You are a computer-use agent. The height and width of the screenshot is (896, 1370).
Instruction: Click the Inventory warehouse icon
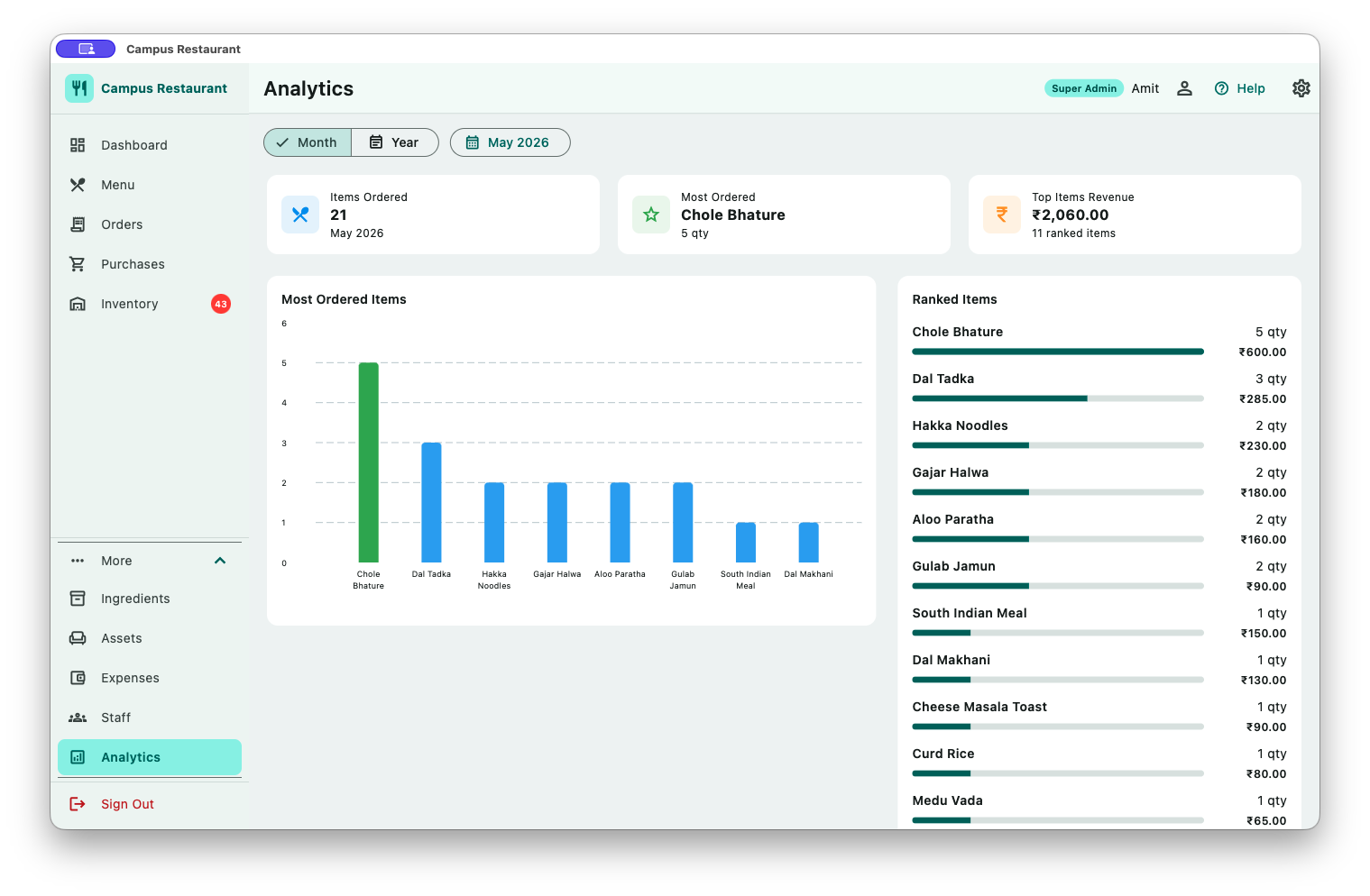pos(78,304)
